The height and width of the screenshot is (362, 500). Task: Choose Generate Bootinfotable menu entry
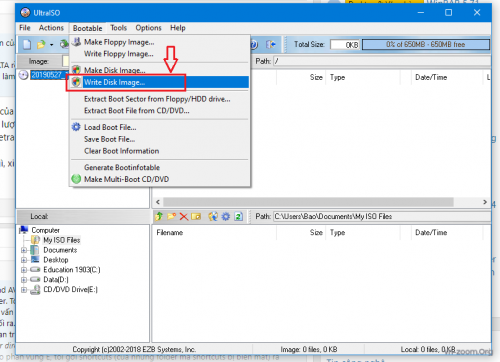159,167
